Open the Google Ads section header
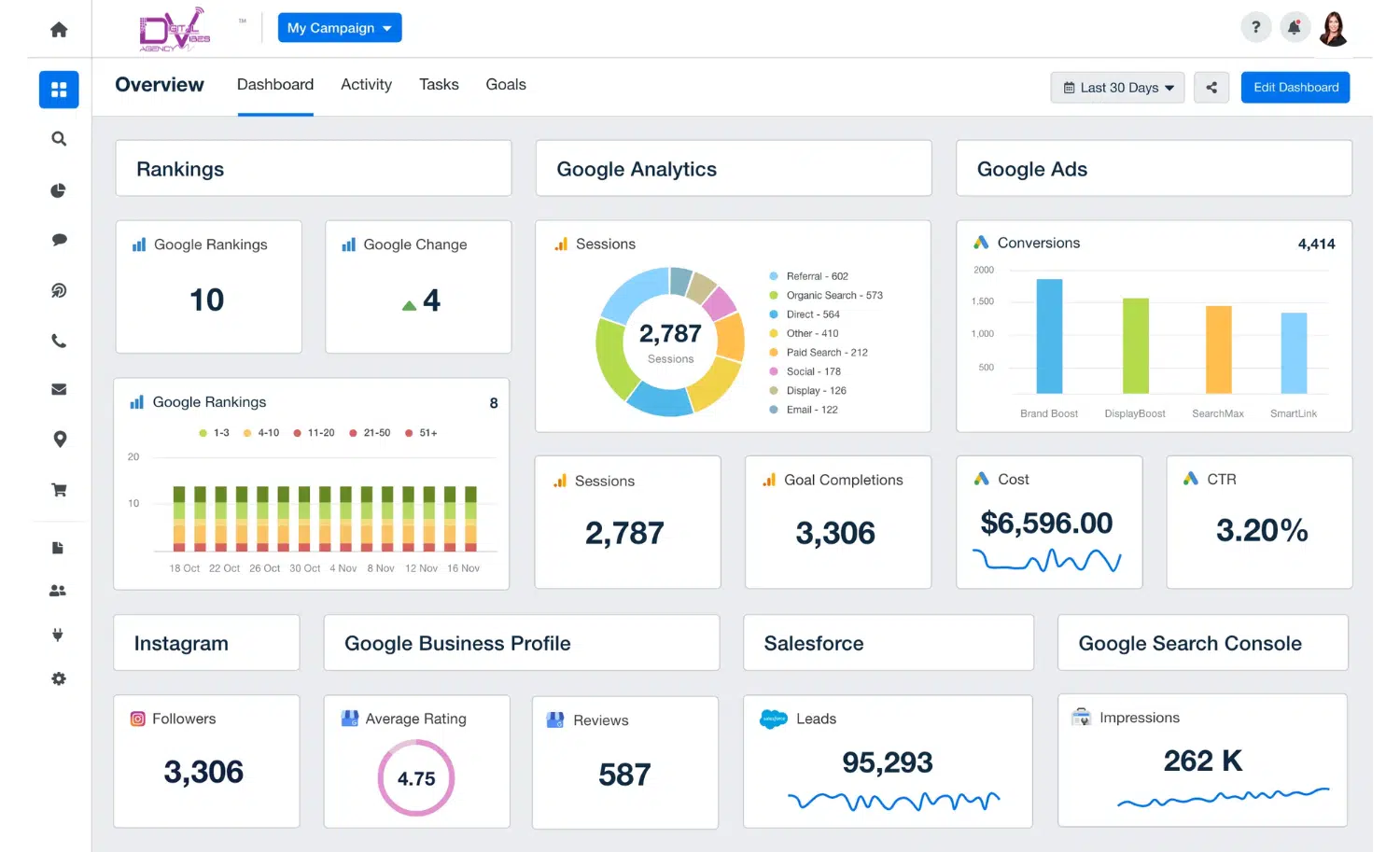Image resolution: width=1400 pixels, height=852 pixels. [1155, 169]
